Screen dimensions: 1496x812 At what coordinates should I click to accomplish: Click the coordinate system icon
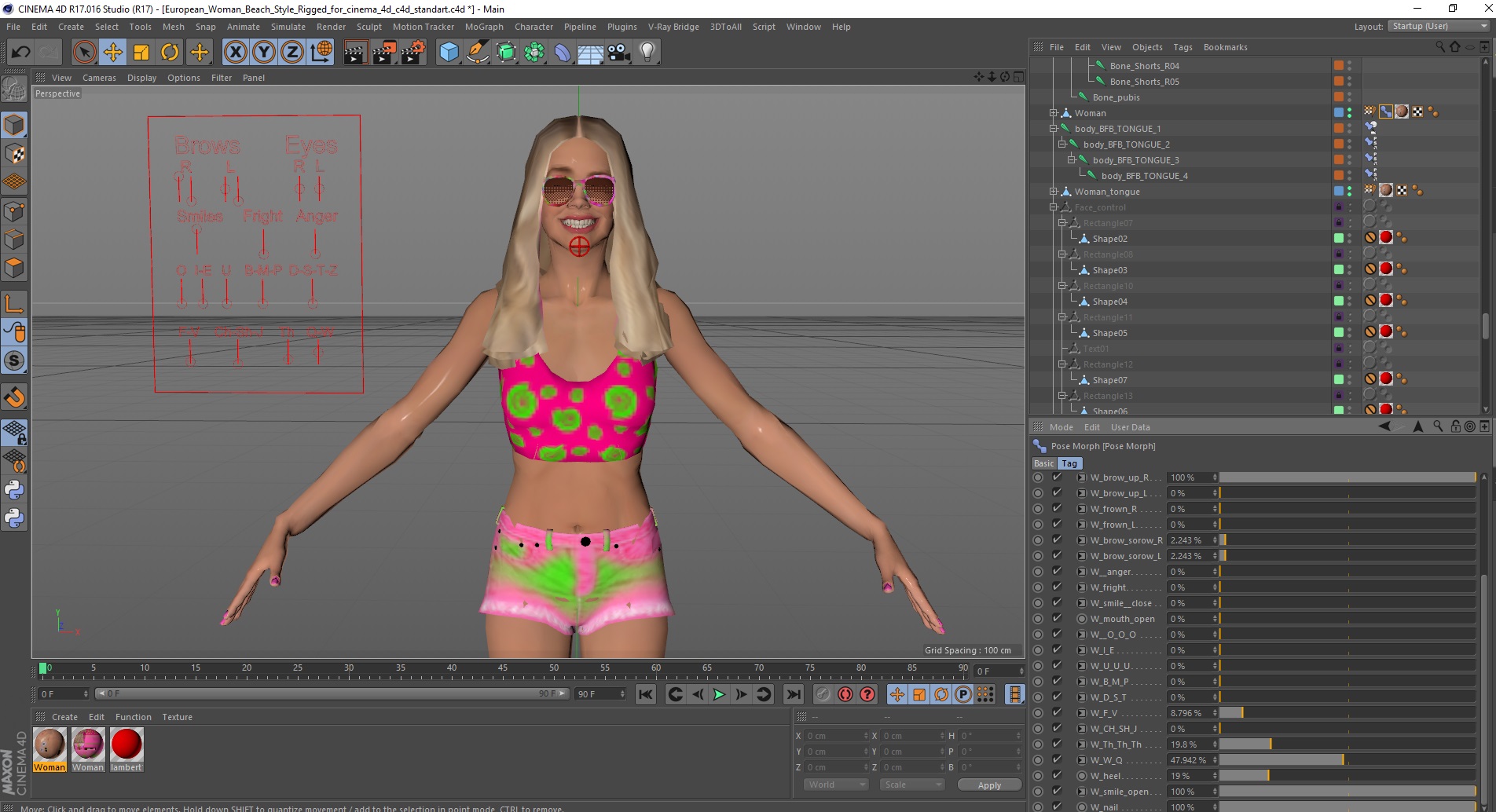coord(321,53)
